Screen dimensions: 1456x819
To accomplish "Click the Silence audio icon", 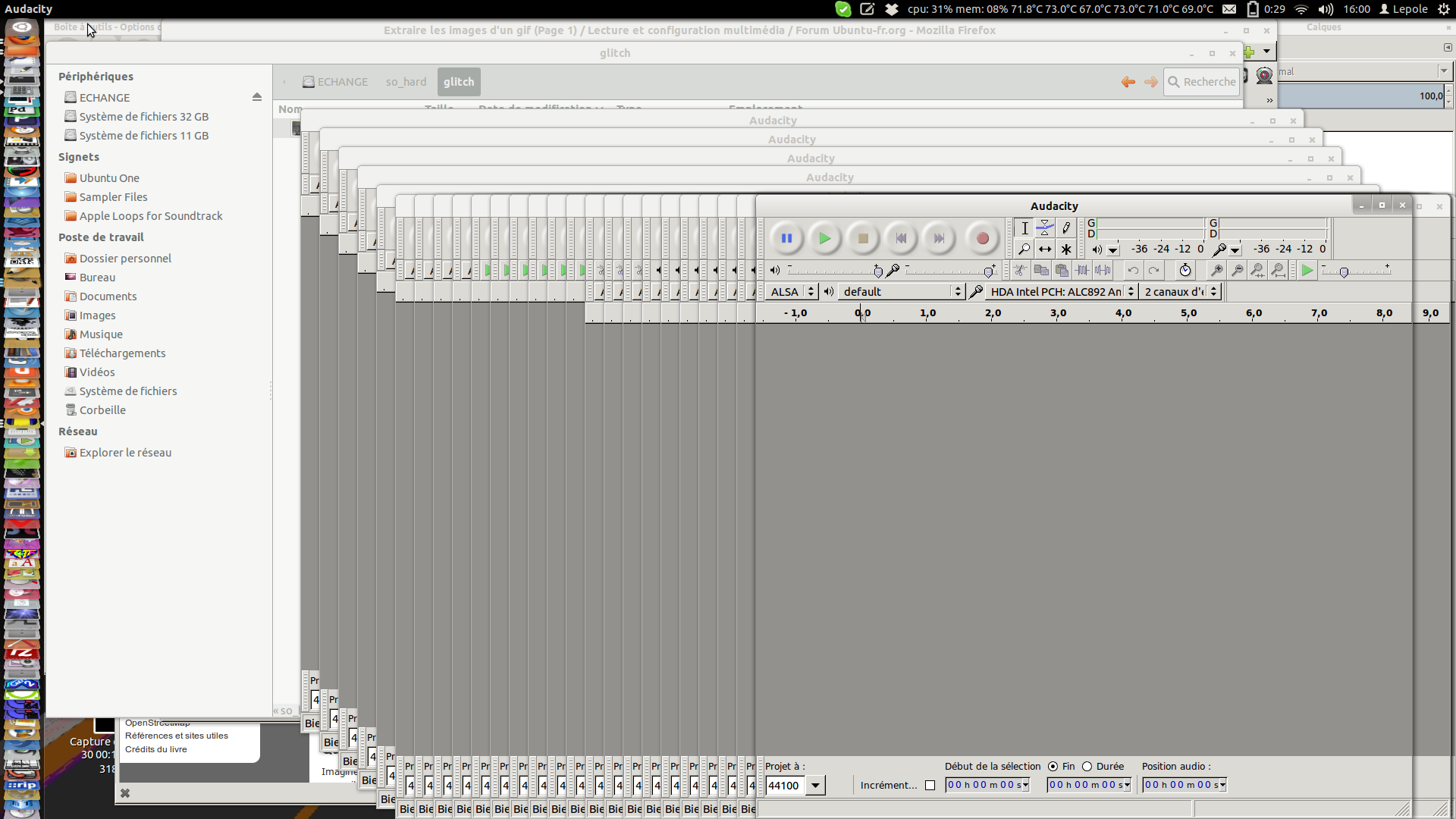I will coord(1103,270).
